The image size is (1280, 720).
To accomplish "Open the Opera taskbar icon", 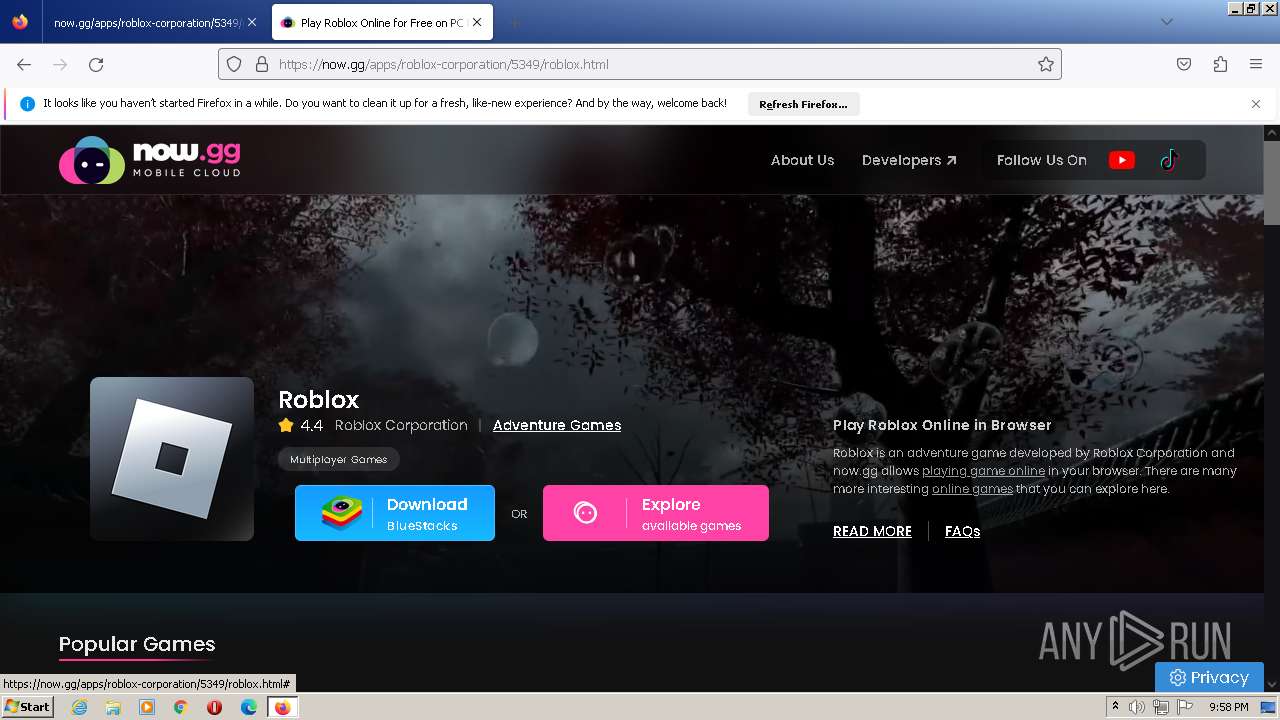I will (x=214, y=707).
